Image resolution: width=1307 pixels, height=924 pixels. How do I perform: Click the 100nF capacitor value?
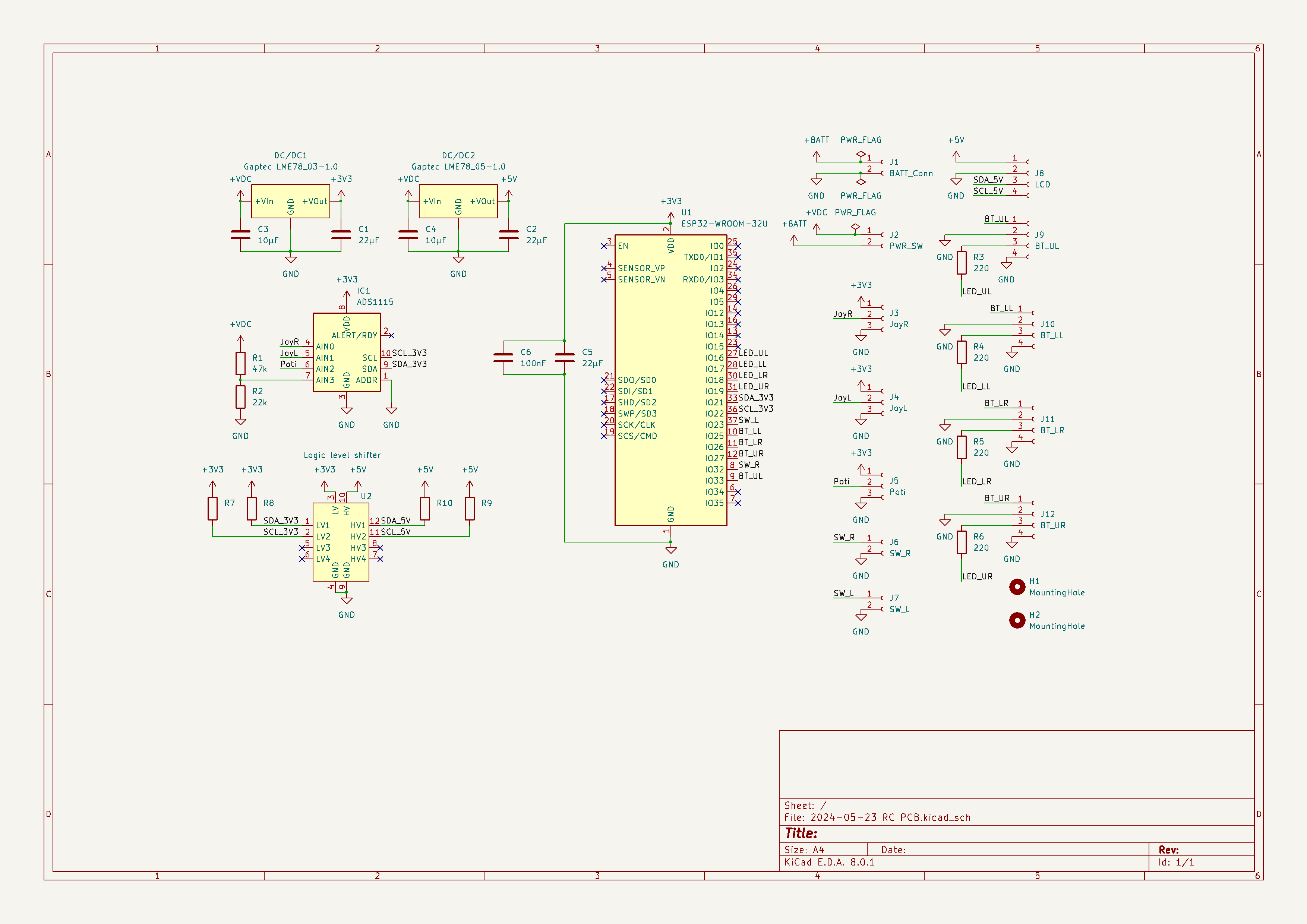point(533,363)
